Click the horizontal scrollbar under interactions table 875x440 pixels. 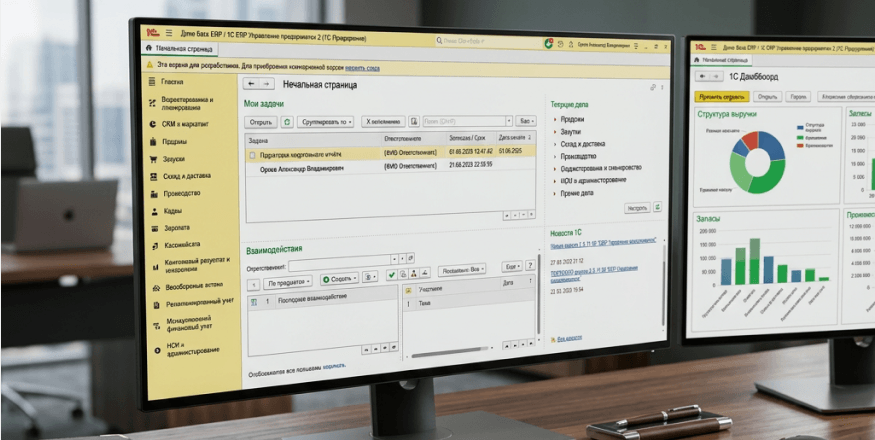pos(450,351)
